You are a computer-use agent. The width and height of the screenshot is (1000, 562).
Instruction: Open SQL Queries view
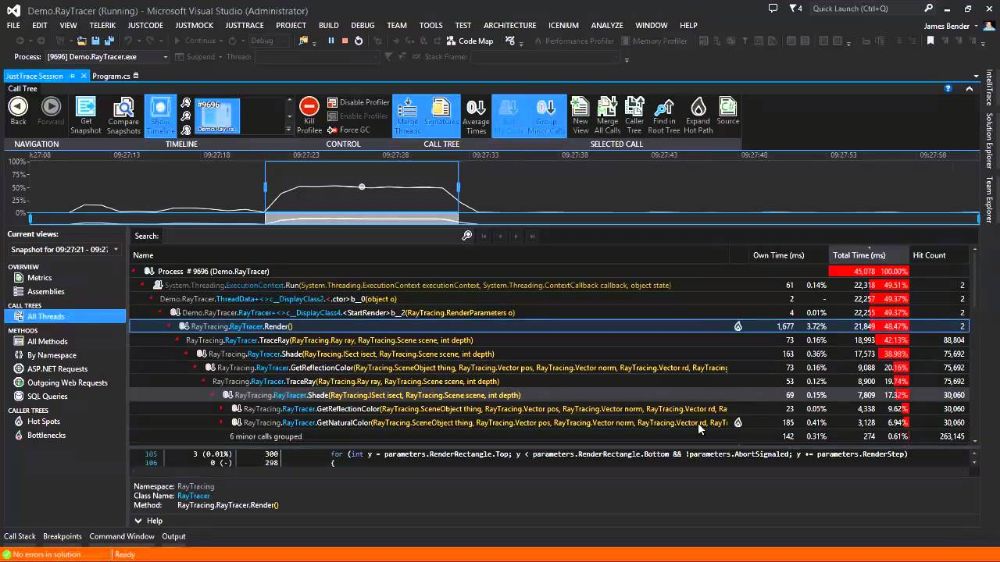[x=47, y=397]
